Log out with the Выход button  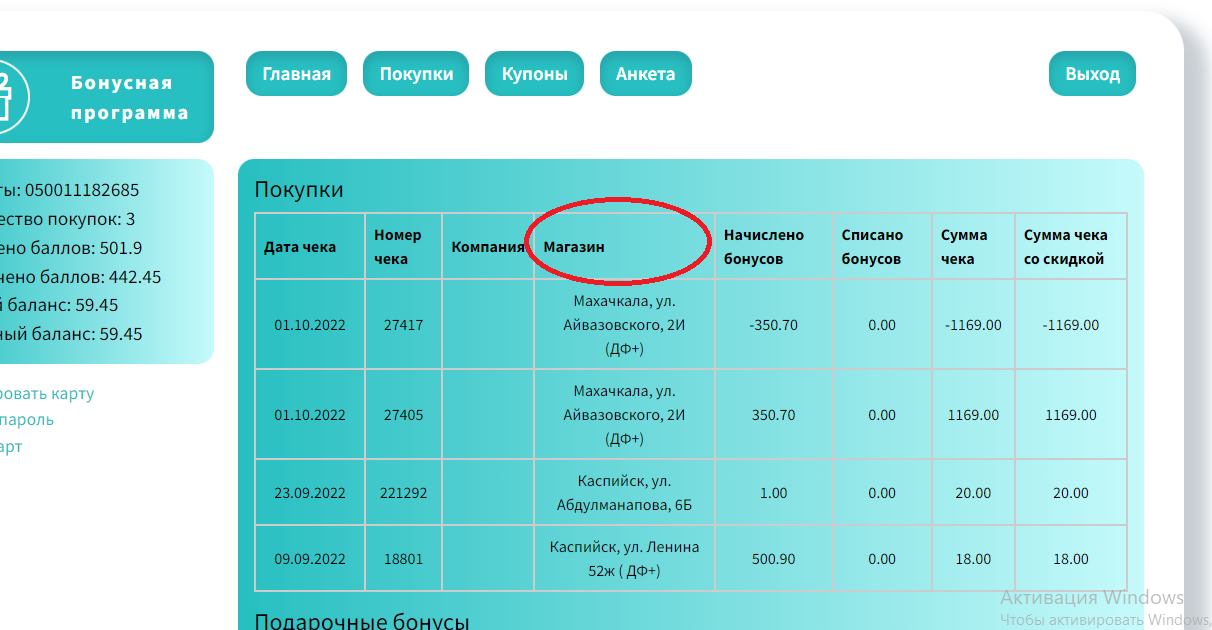tap(1092, 74)
